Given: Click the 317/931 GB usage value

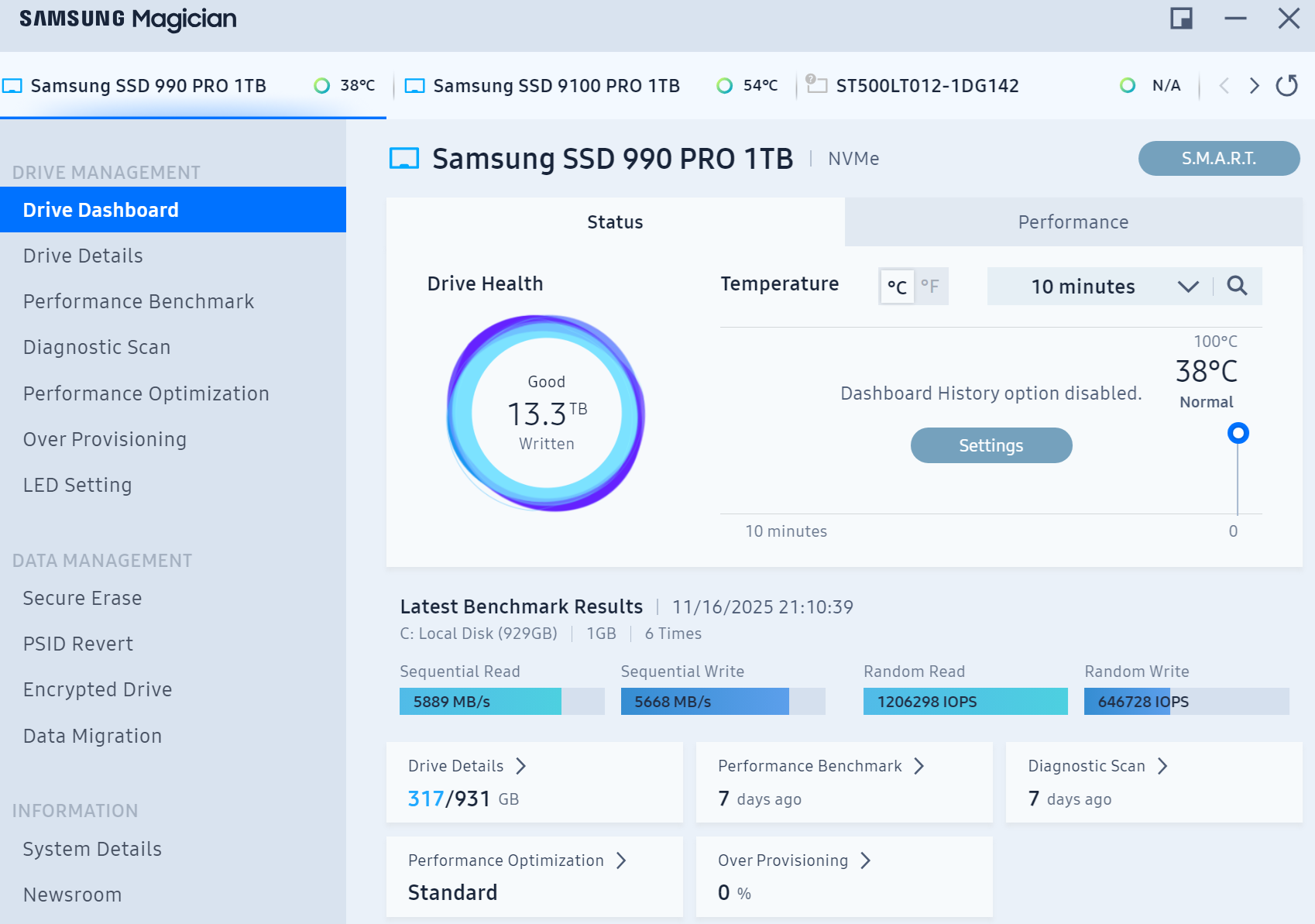Looking at the screenshot, I should [x=463, y=799].
